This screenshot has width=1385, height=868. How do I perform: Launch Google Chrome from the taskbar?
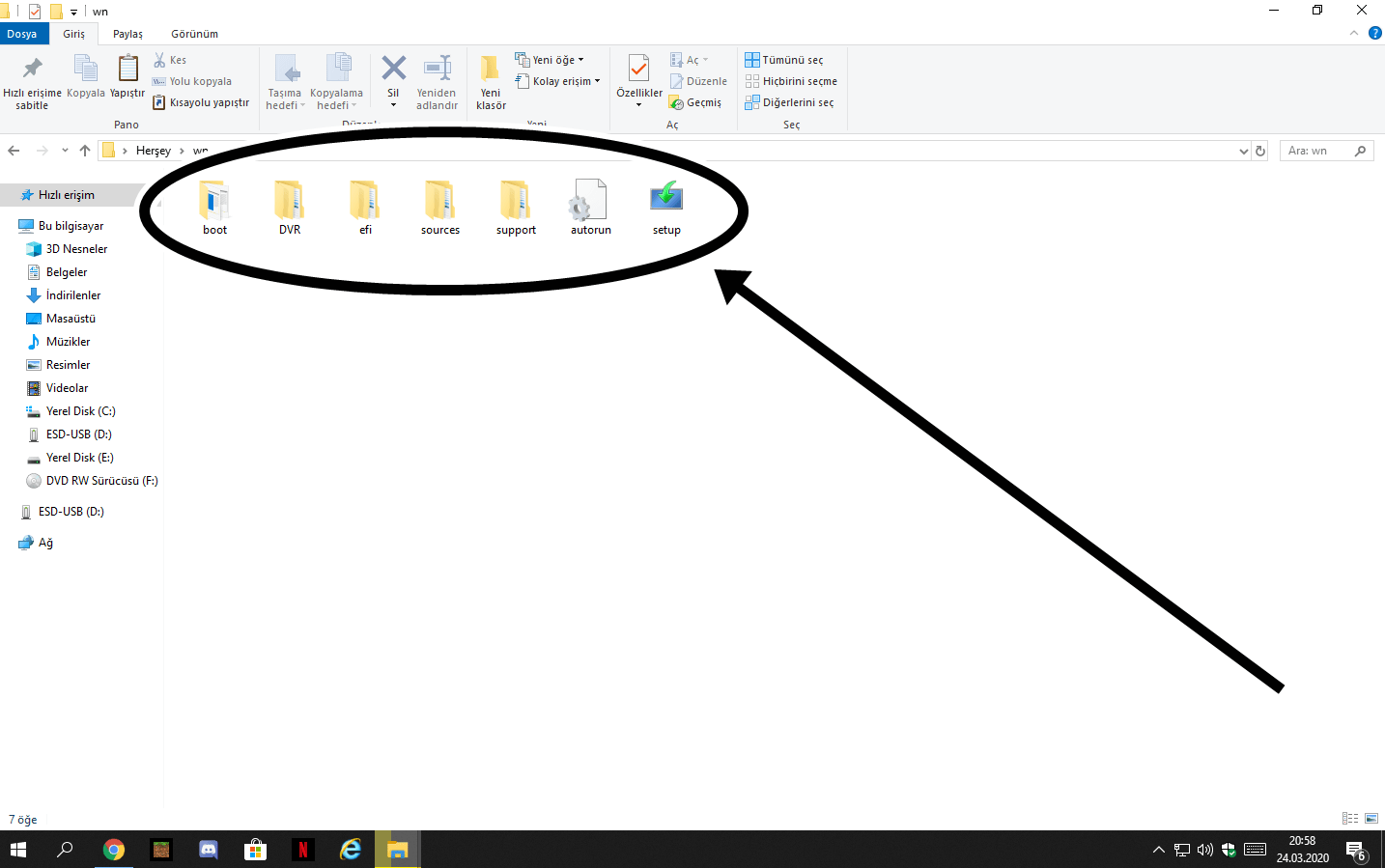pyautogui.click(x=114, y=850)
